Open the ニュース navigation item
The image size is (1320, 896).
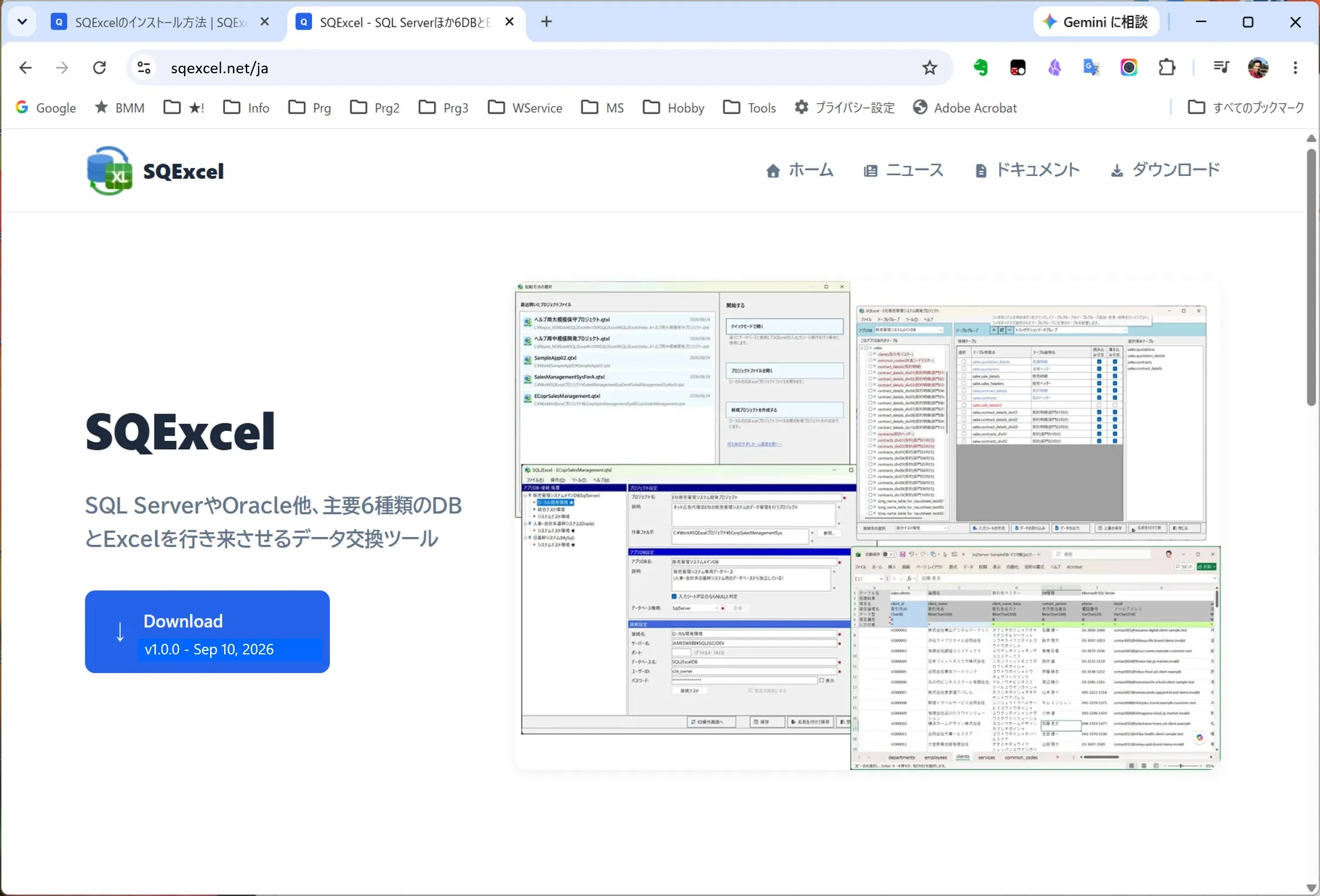coord(903,171)
